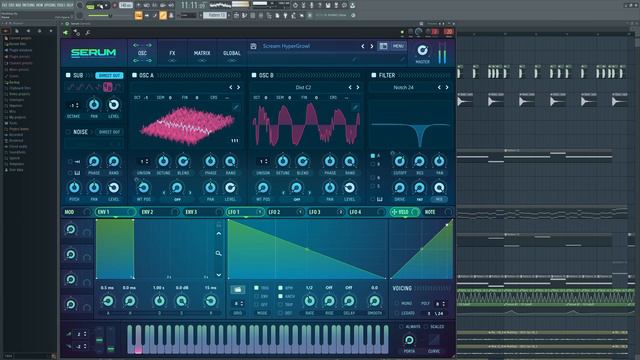Select the NOTE modulation tab
Viewport: 640px width, 360px height.
[438, 212]
